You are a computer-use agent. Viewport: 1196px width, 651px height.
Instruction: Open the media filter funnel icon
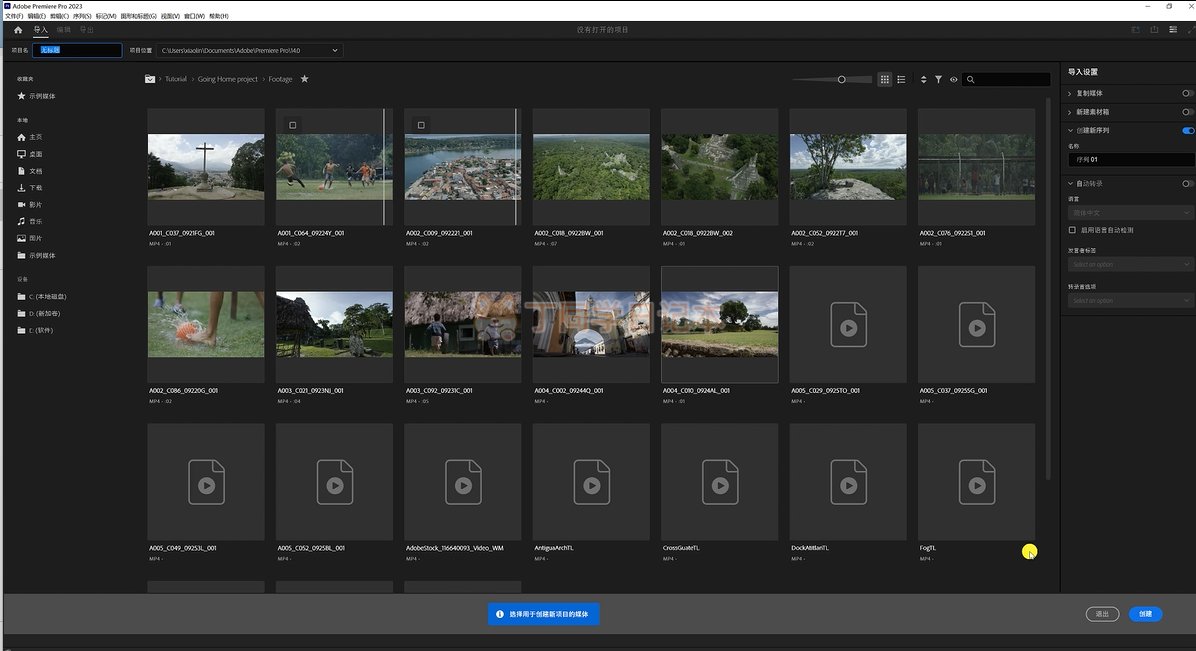(939, 79)
